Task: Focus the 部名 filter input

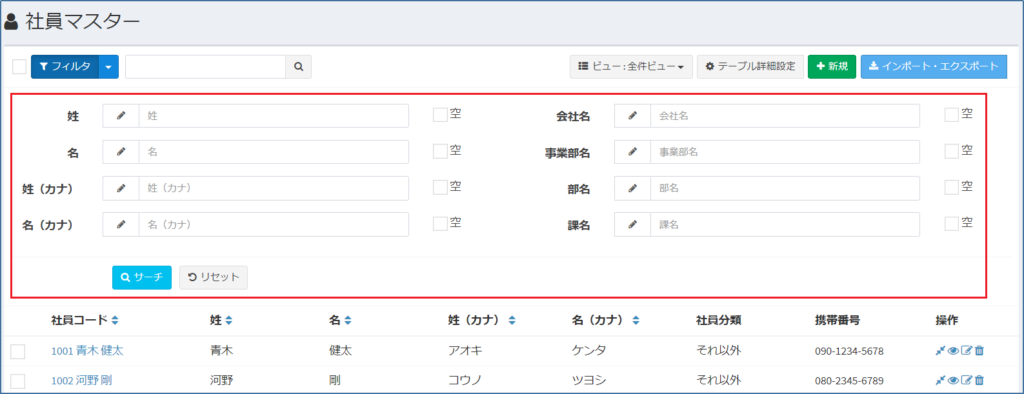Action: [785, 188]
